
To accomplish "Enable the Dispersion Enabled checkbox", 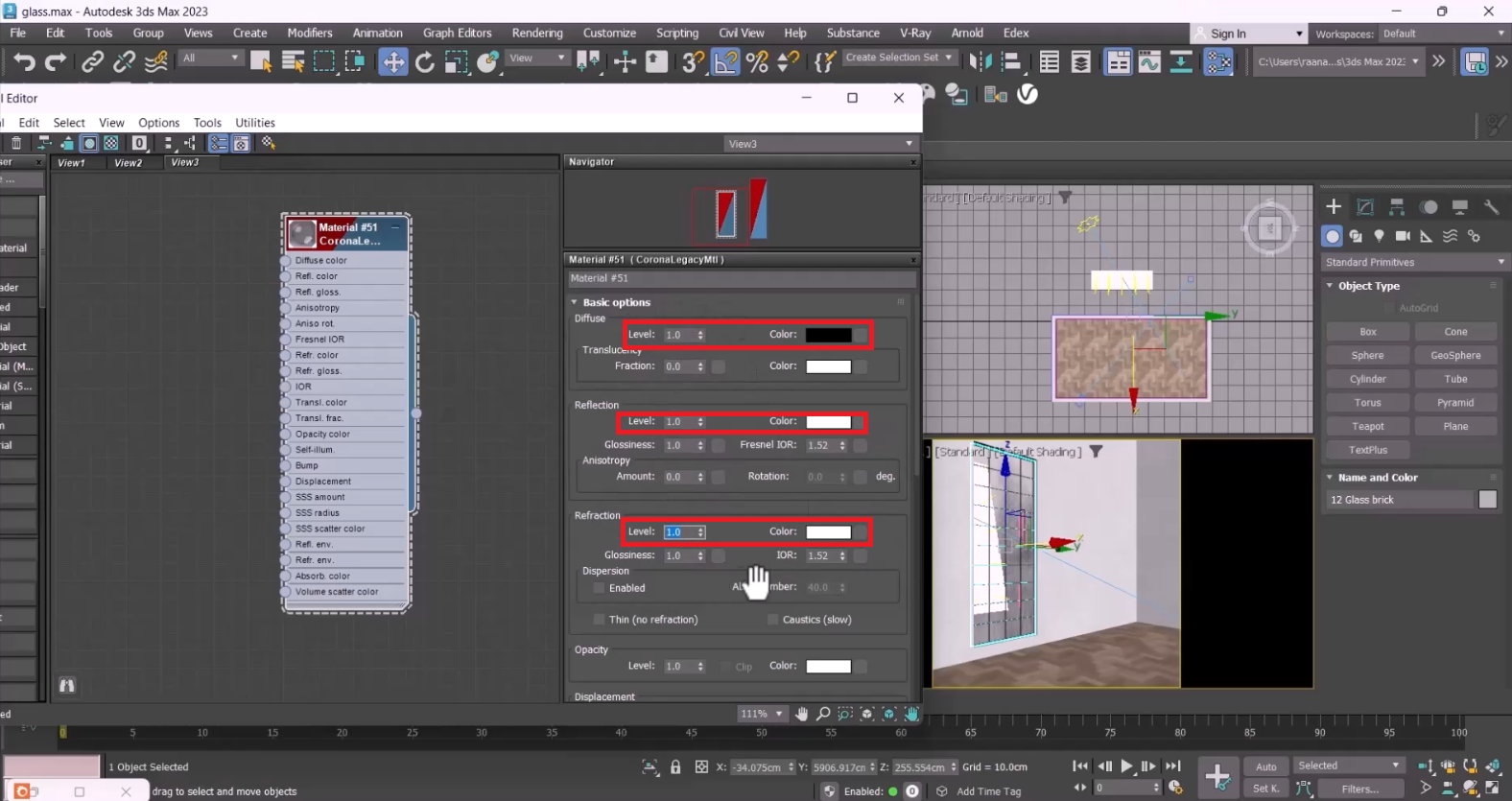I will pyautogui.click(x=600, y=588).
